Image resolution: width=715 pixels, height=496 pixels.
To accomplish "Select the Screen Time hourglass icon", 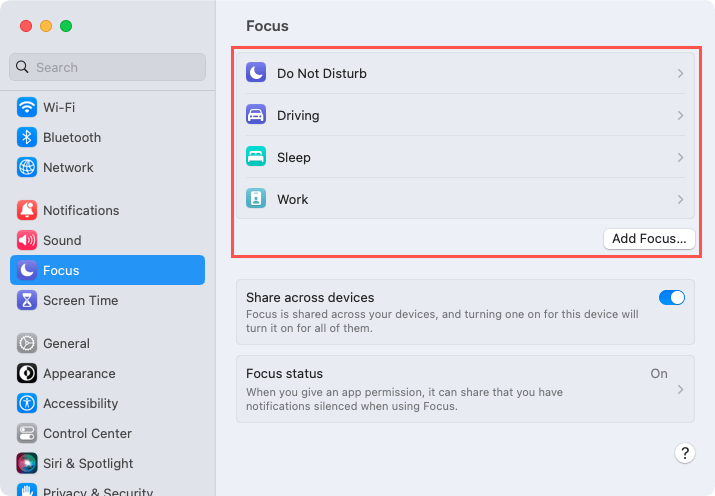I will [27, 300].
